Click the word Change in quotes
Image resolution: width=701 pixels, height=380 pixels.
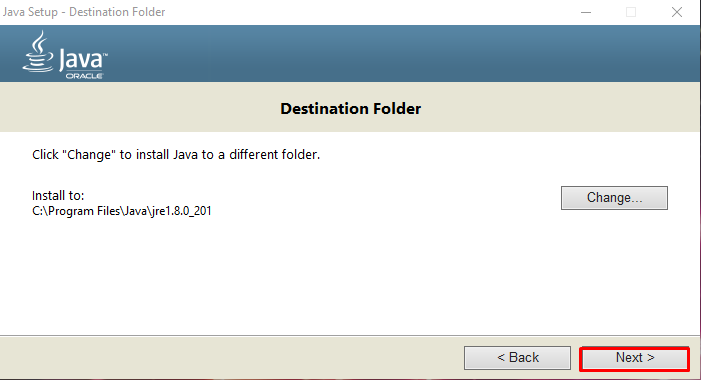point(89,155)
